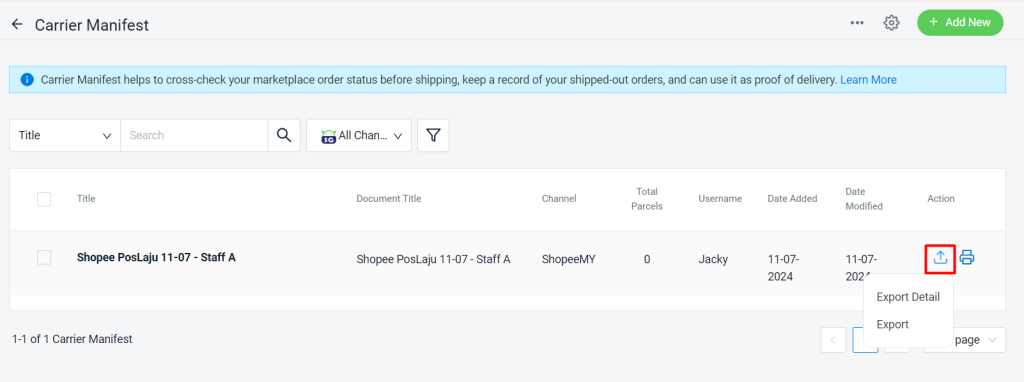Open the Learn More link

[x=868, y=80]
